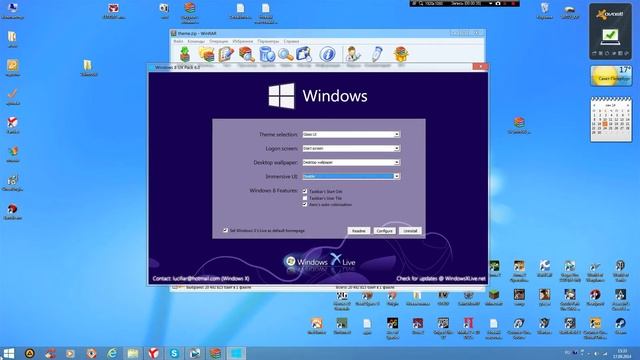Select the Computer icon at desktop top-left
Screen dimensions: 640x360
(x=12, y=11)
